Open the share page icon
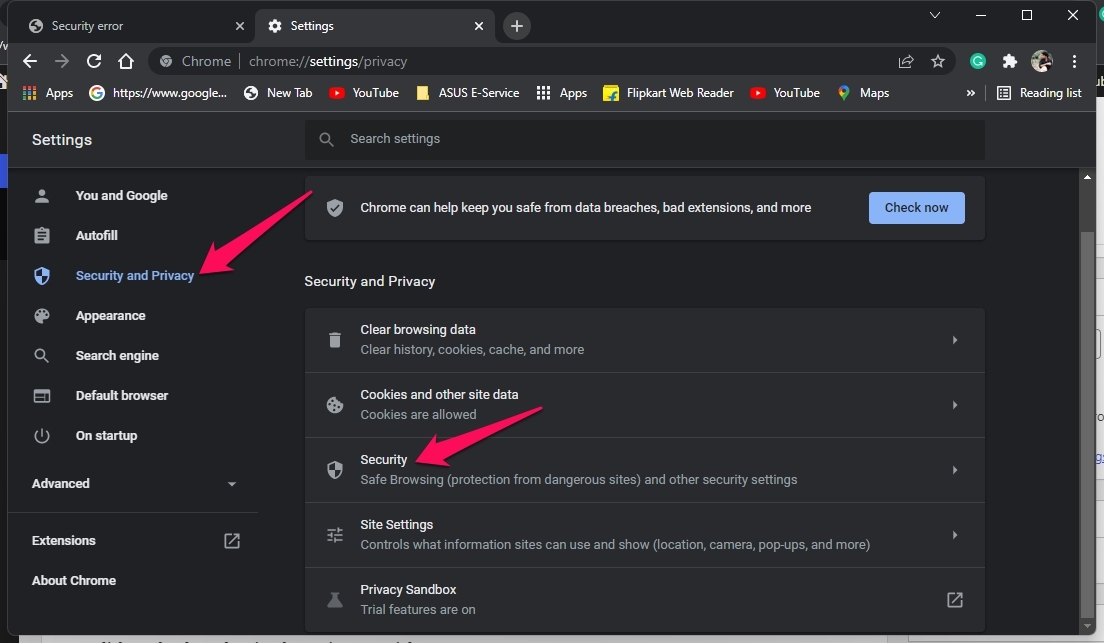The width and height of the screenshot is (1104, 643). [906, 61]
